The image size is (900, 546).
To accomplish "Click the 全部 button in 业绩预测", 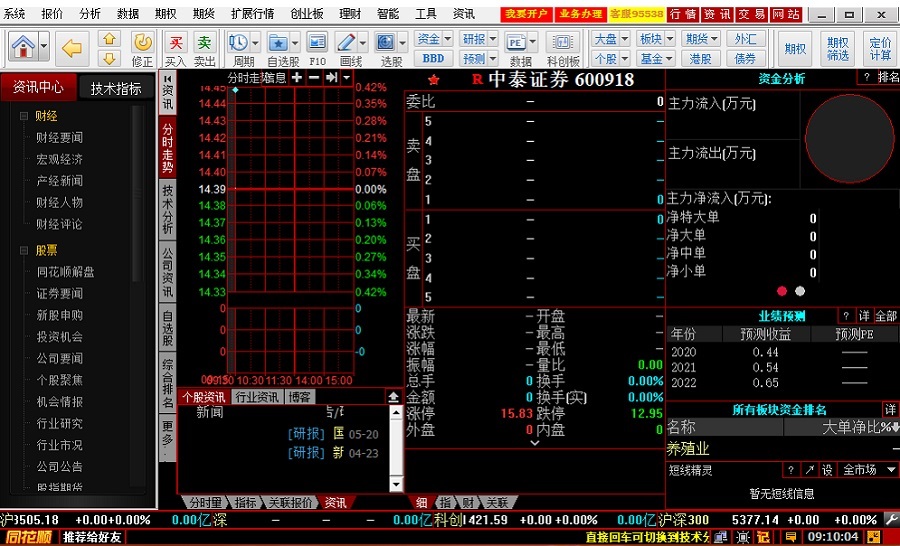I will (886, 316).
